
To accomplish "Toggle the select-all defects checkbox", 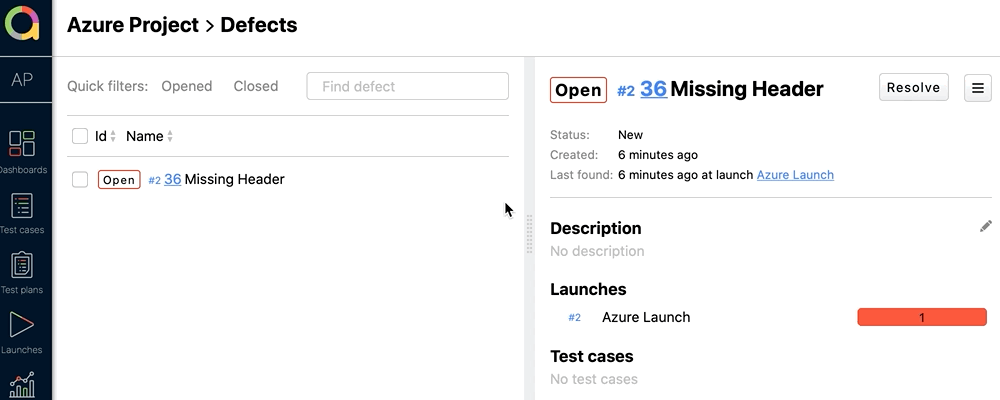I will click(x=80, y=136).
